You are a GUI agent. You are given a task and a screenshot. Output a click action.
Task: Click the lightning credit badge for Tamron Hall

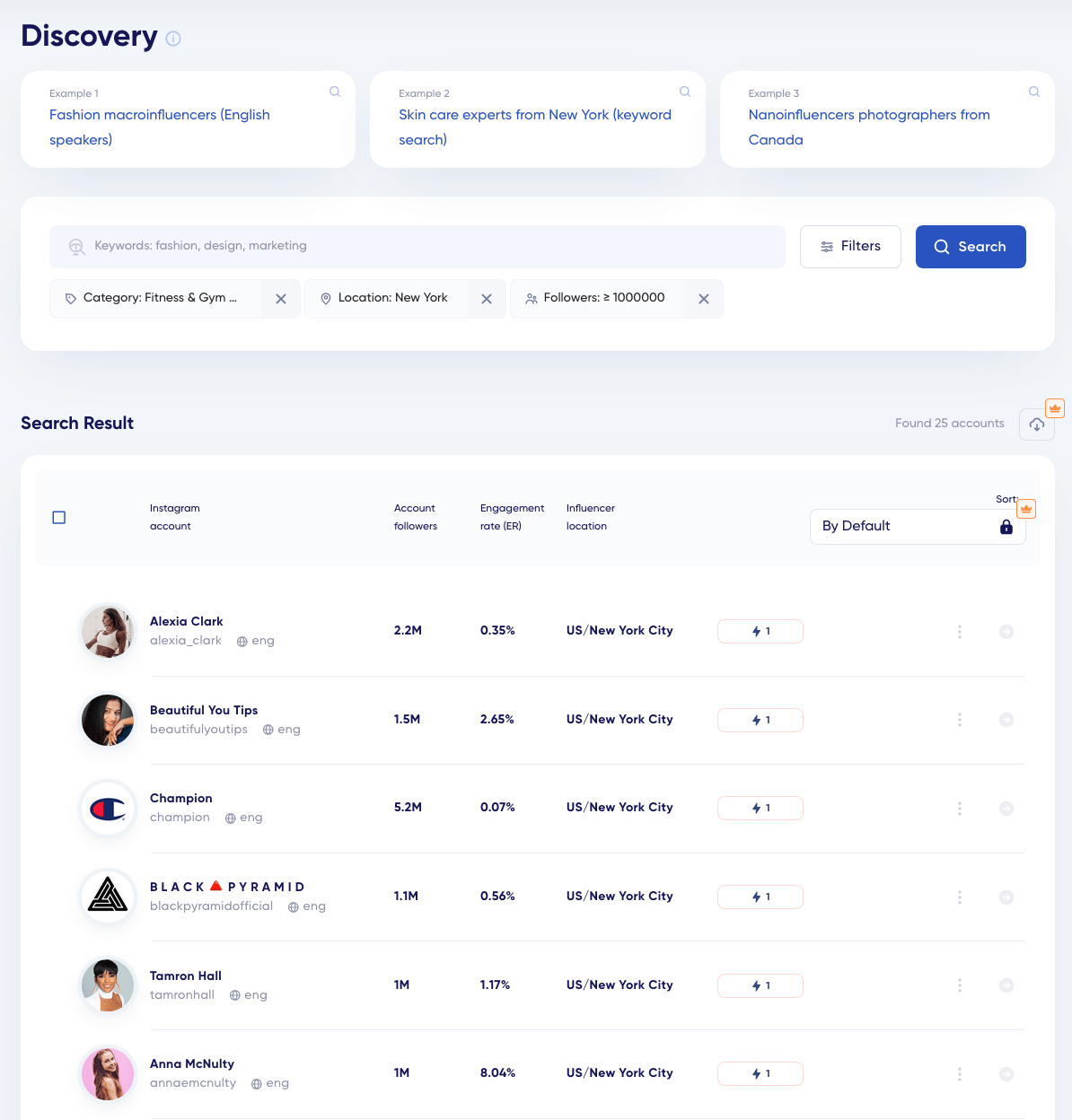click(760, 985)
